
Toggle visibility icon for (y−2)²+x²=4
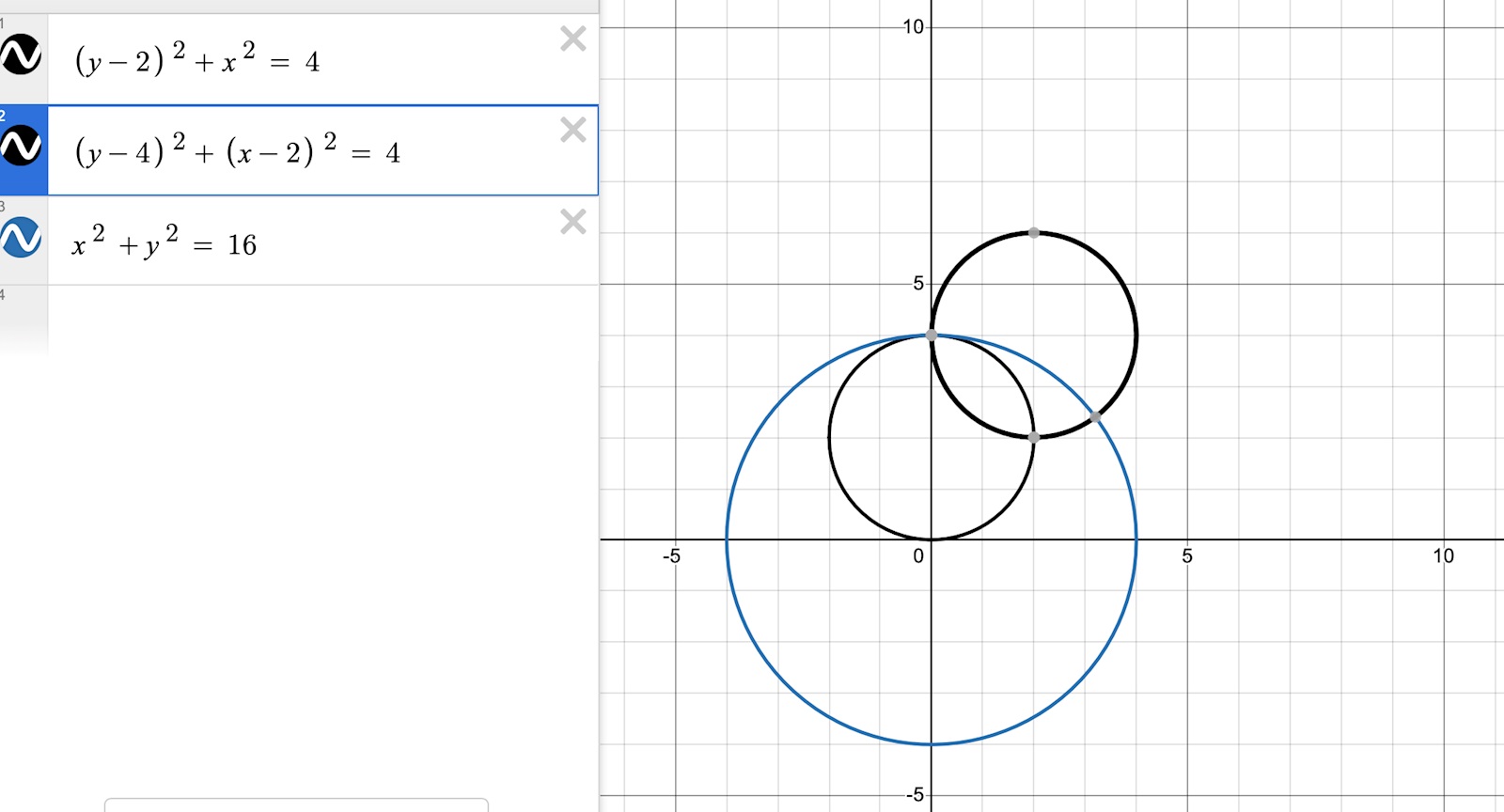coord(21,55)
